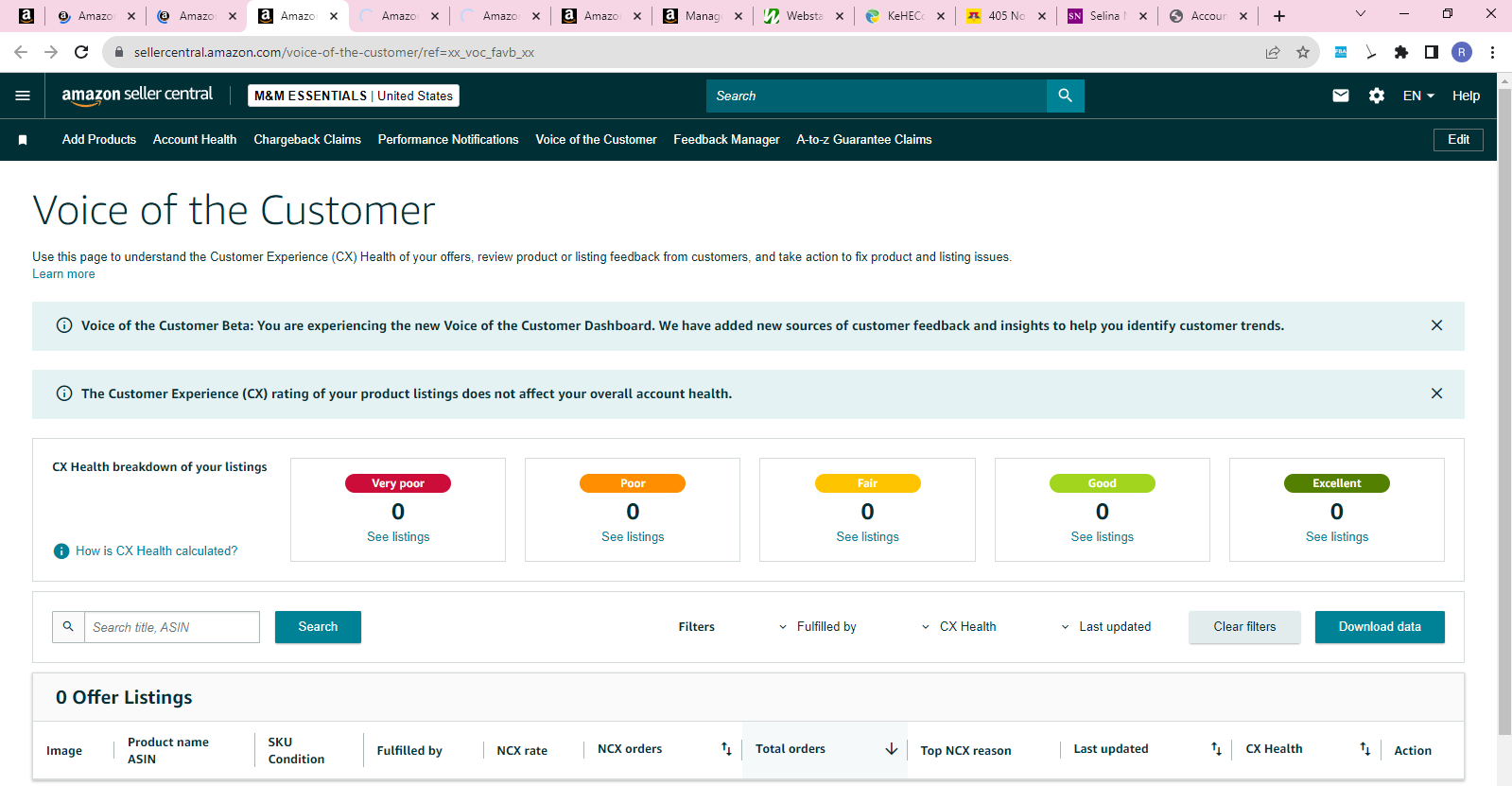Open Chrome three-dot menu
The image size is (1512, 786).
tap(1492, 52)
